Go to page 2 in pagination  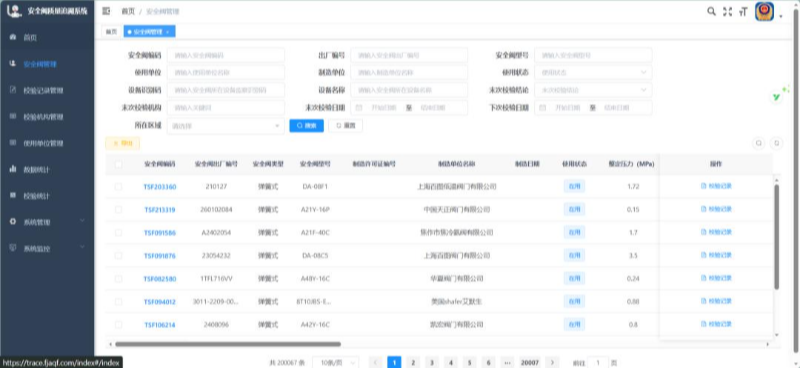[413, 362]
